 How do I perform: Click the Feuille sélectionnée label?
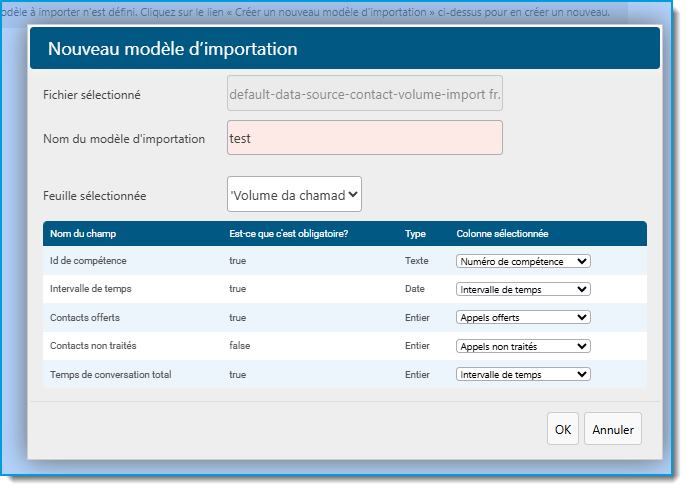95,195
